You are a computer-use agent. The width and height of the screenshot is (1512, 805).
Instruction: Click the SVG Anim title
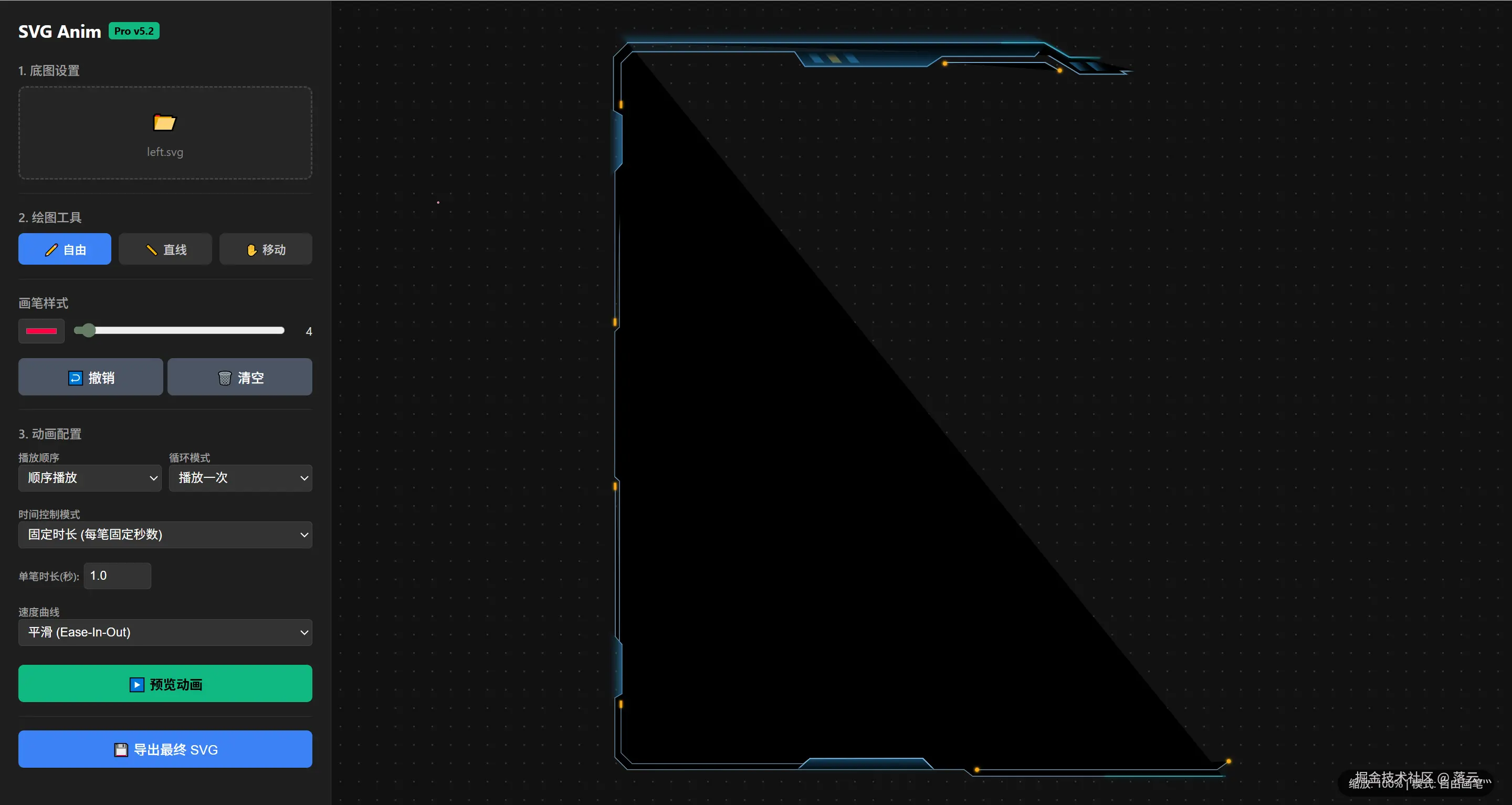point(59,32)
